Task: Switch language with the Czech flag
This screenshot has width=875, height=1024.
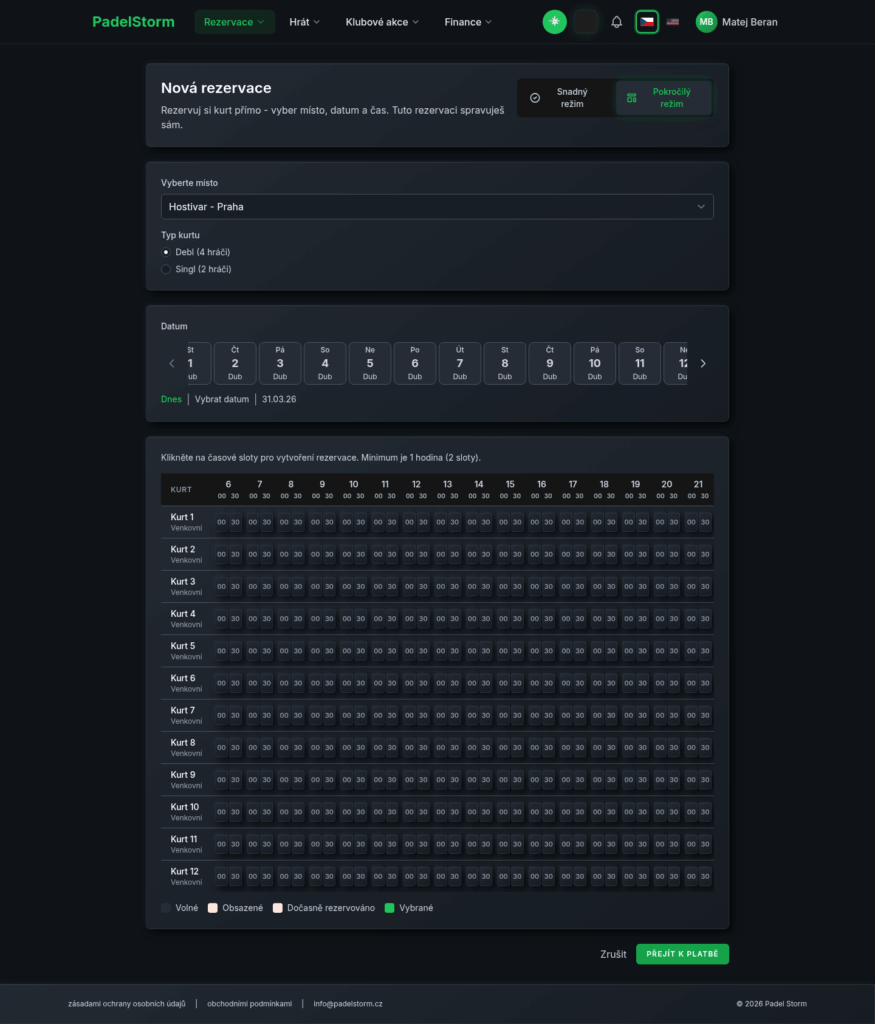Action: (x=646, y=22)
